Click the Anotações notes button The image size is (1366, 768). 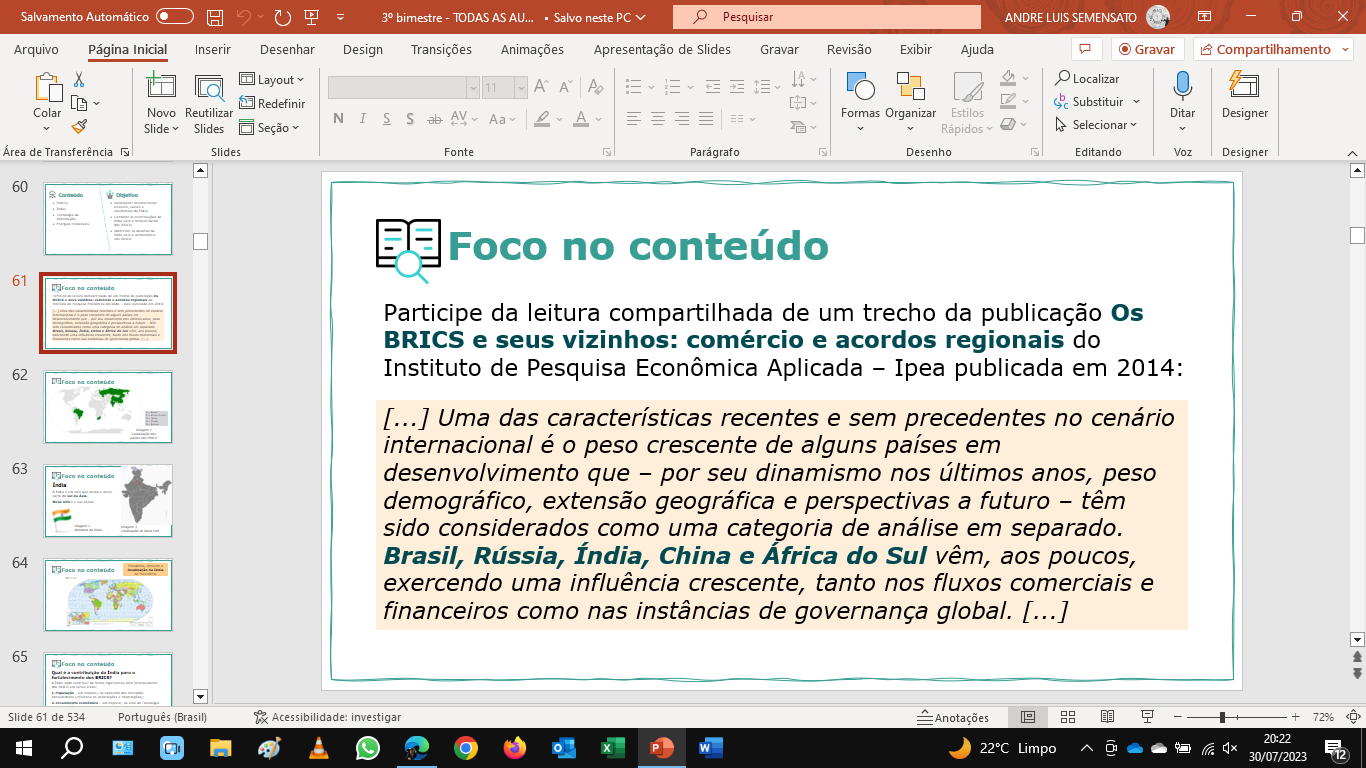953,717
